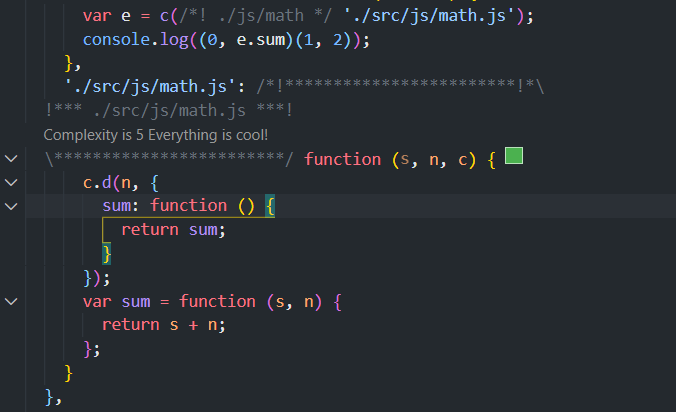Collapse the fold arrow beside 'var sum = function'
The height and width of the screenshot is (412, 676).
11,301
